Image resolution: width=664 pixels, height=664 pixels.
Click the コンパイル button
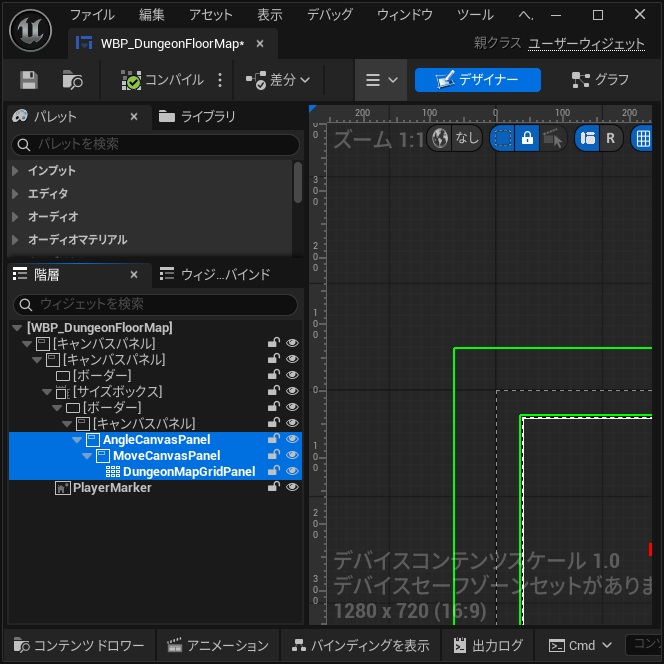point(163,80)
